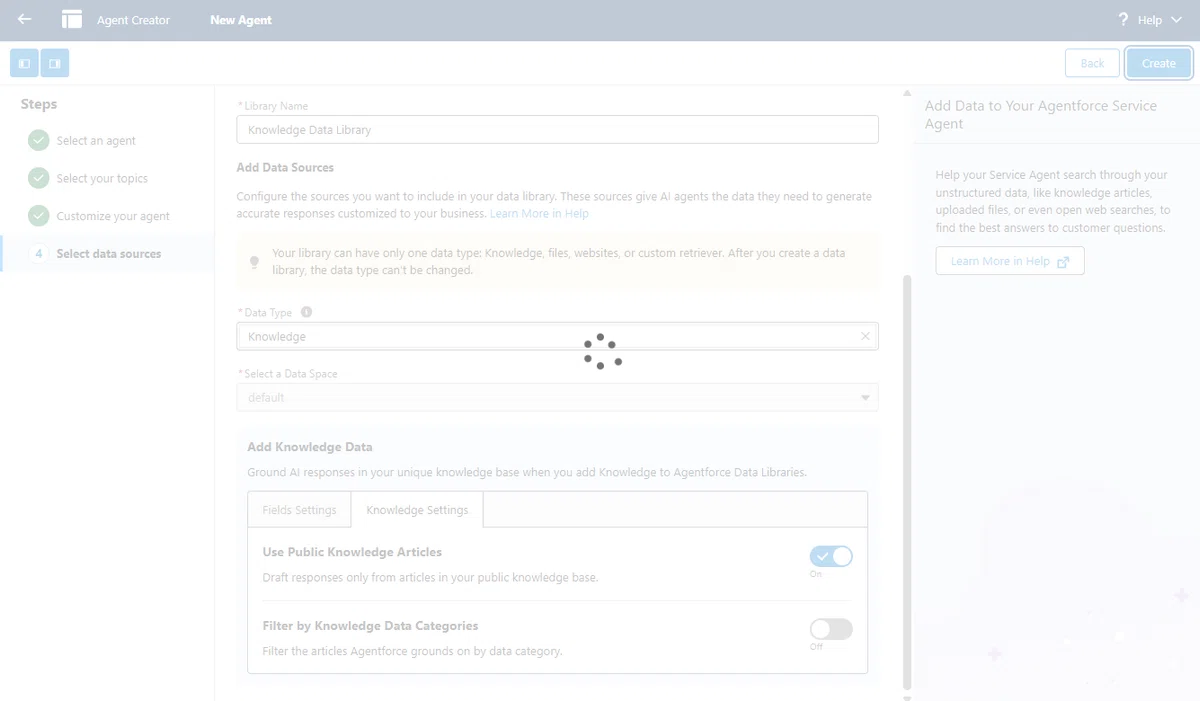
Task: Follow the inline Learn More in Help link
Action: 539,213
